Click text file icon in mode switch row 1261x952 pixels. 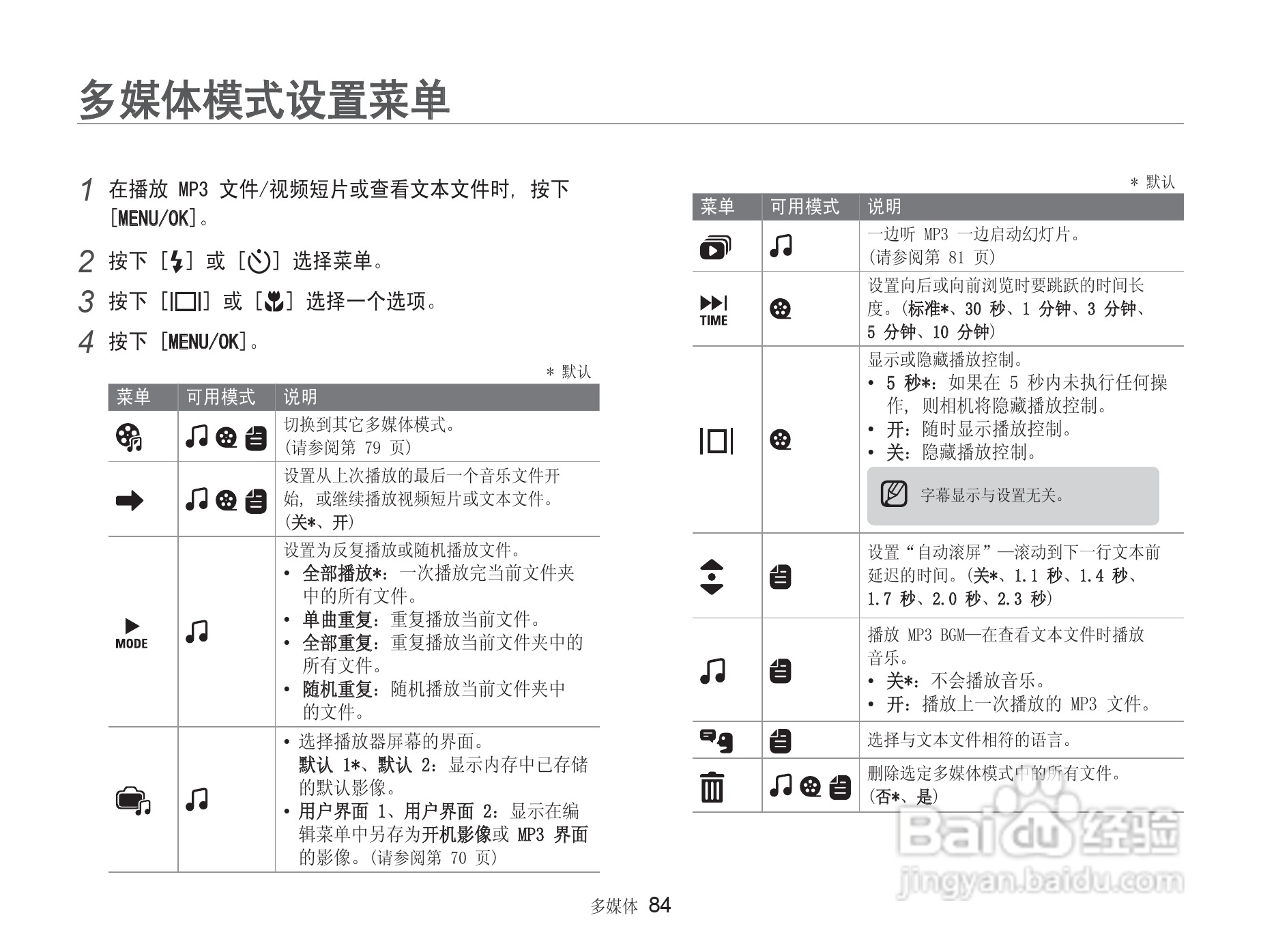(x=256, y=437)
